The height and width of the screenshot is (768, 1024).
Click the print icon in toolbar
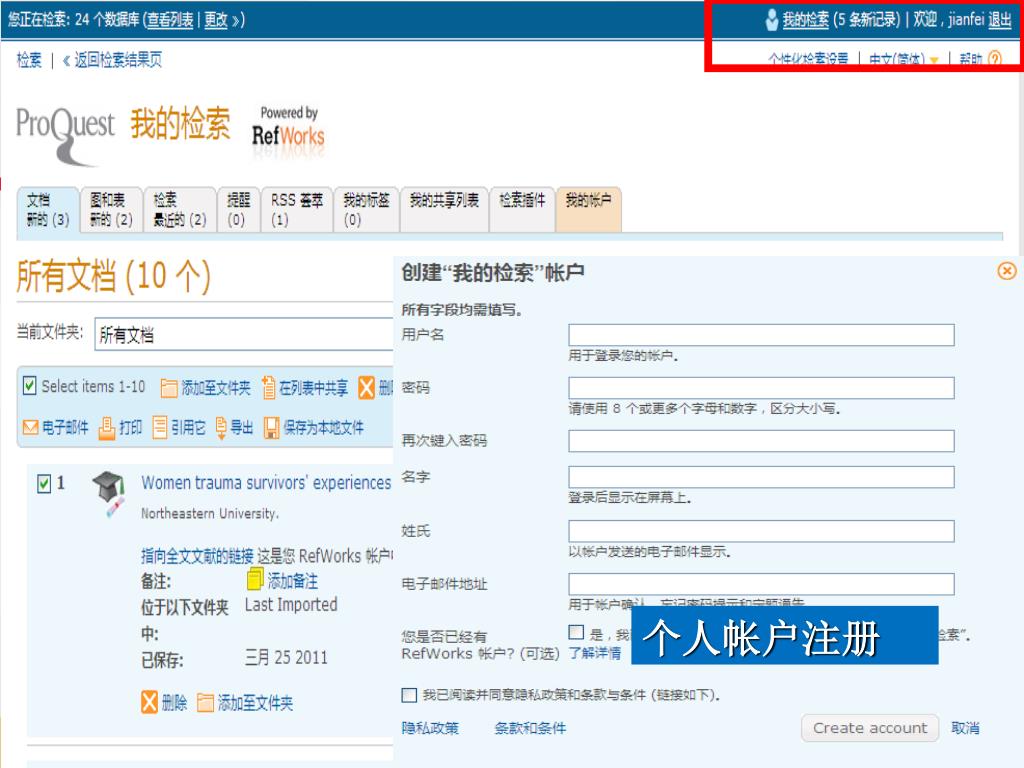[106, 428]
